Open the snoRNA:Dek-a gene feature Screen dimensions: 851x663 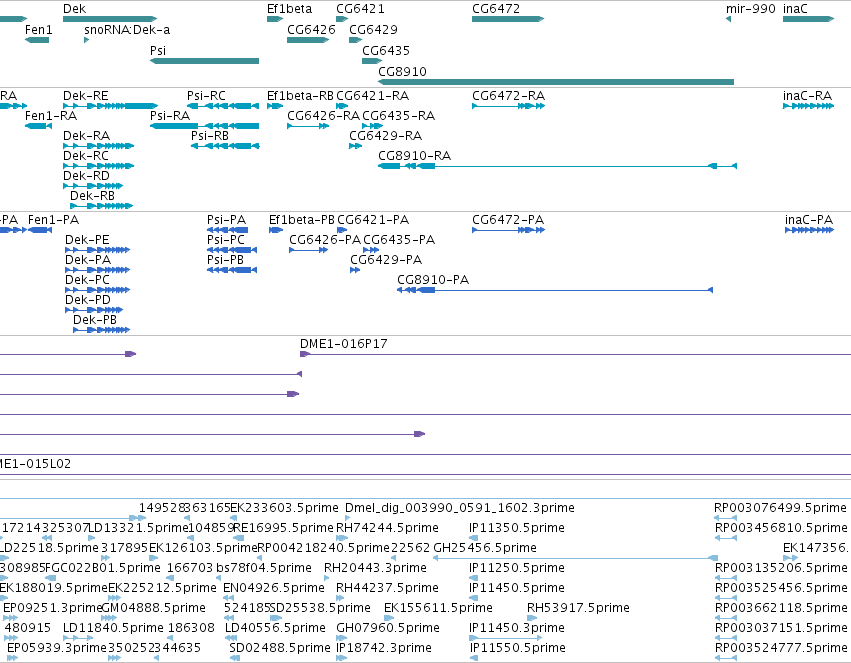87,40
